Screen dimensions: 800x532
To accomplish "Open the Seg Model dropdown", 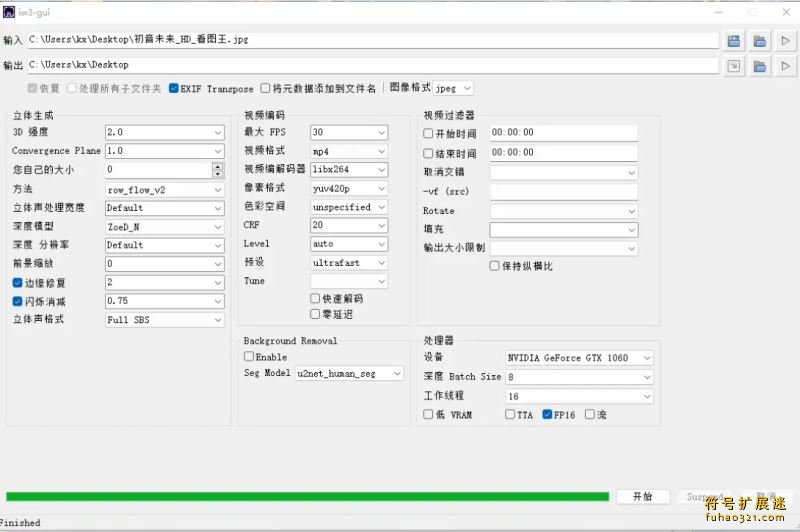I will pyautogui.click(x=349, y=373).
